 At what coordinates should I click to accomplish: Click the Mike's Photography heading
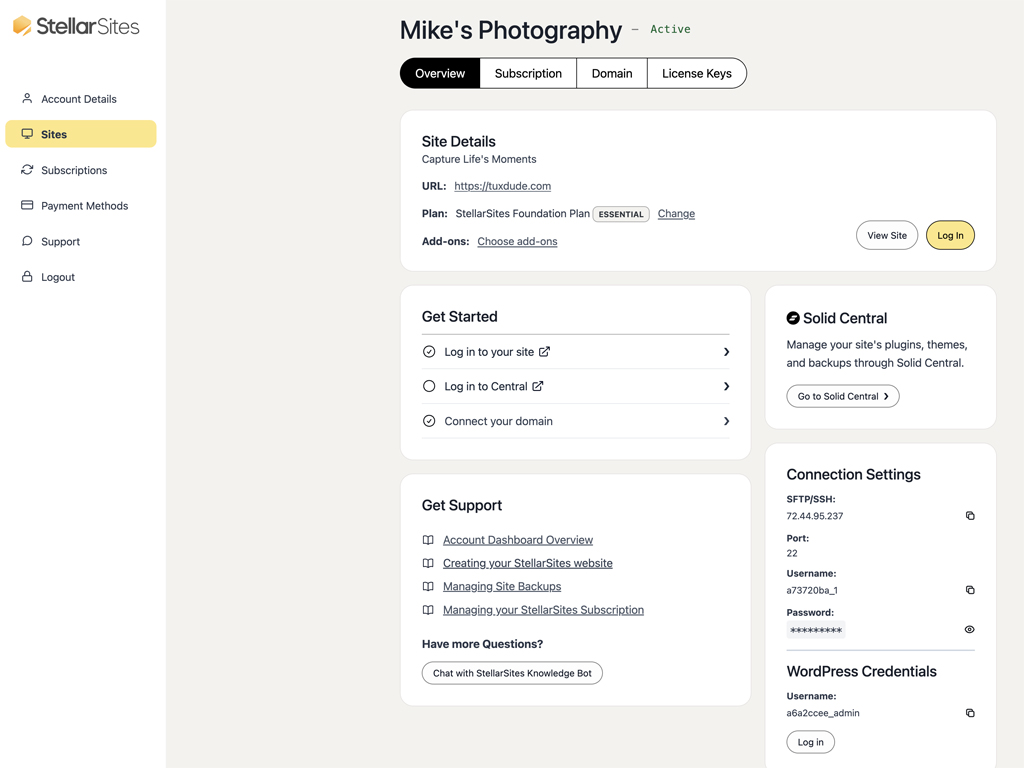(511, 30)
